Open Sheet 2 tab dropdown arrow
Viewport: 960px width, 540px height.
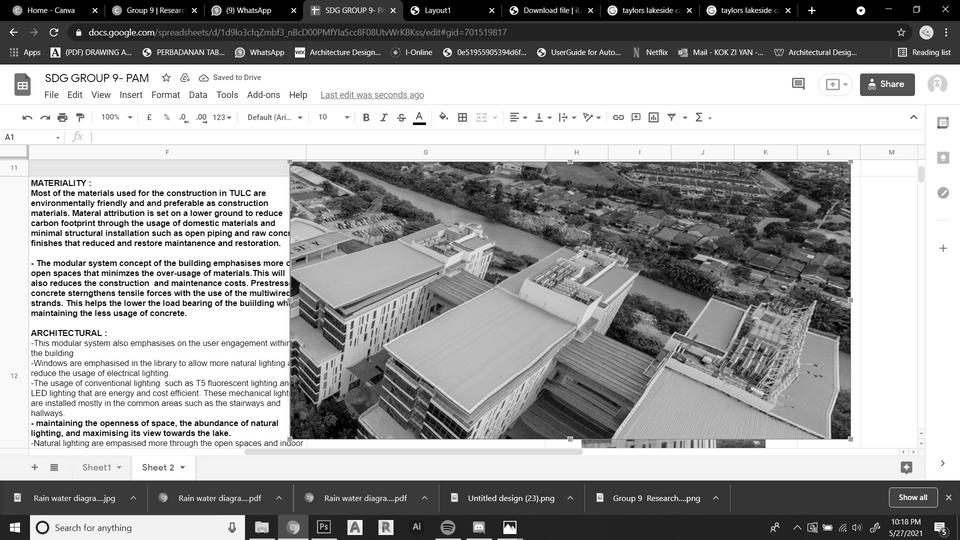pos(182,467)
